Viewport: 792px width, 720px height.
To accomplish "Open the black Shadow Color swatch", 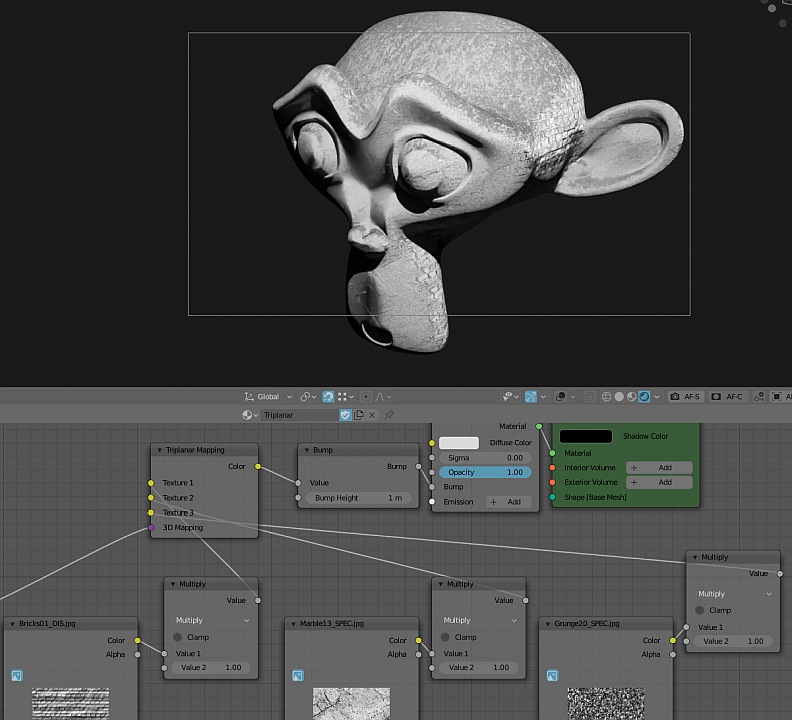I will (585, 436).
